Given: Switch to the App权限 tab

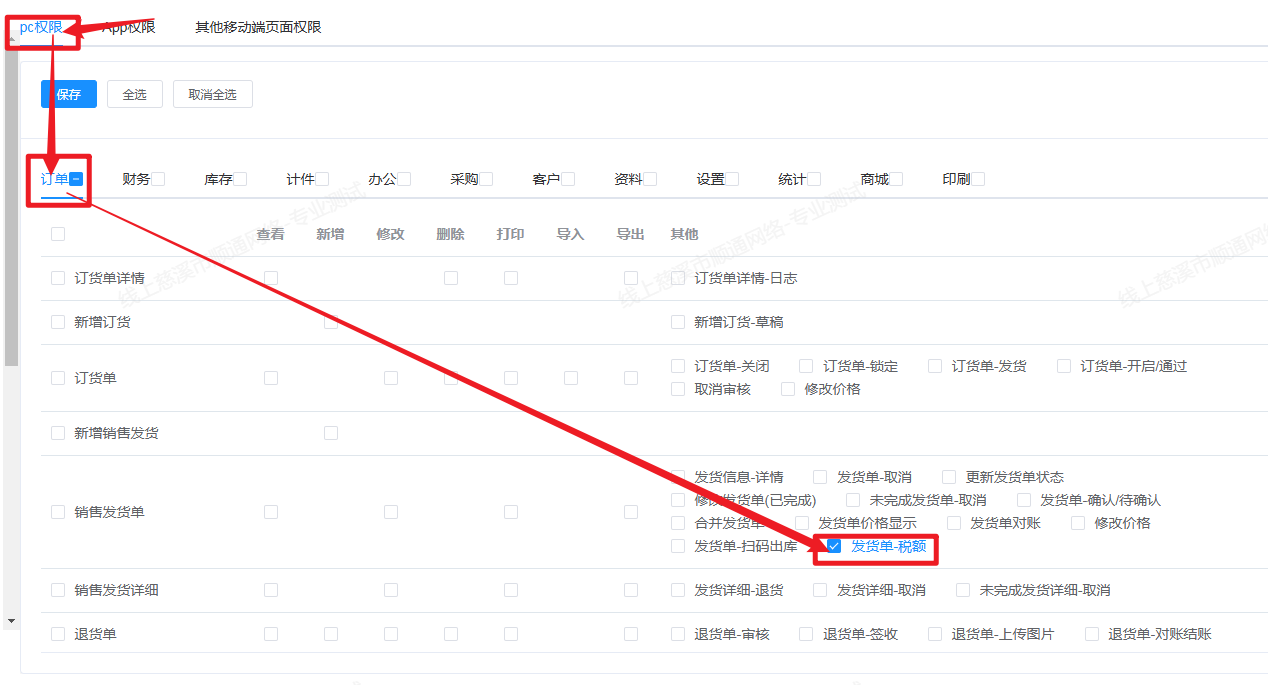Looking at the screenshot, I should 130,27.
